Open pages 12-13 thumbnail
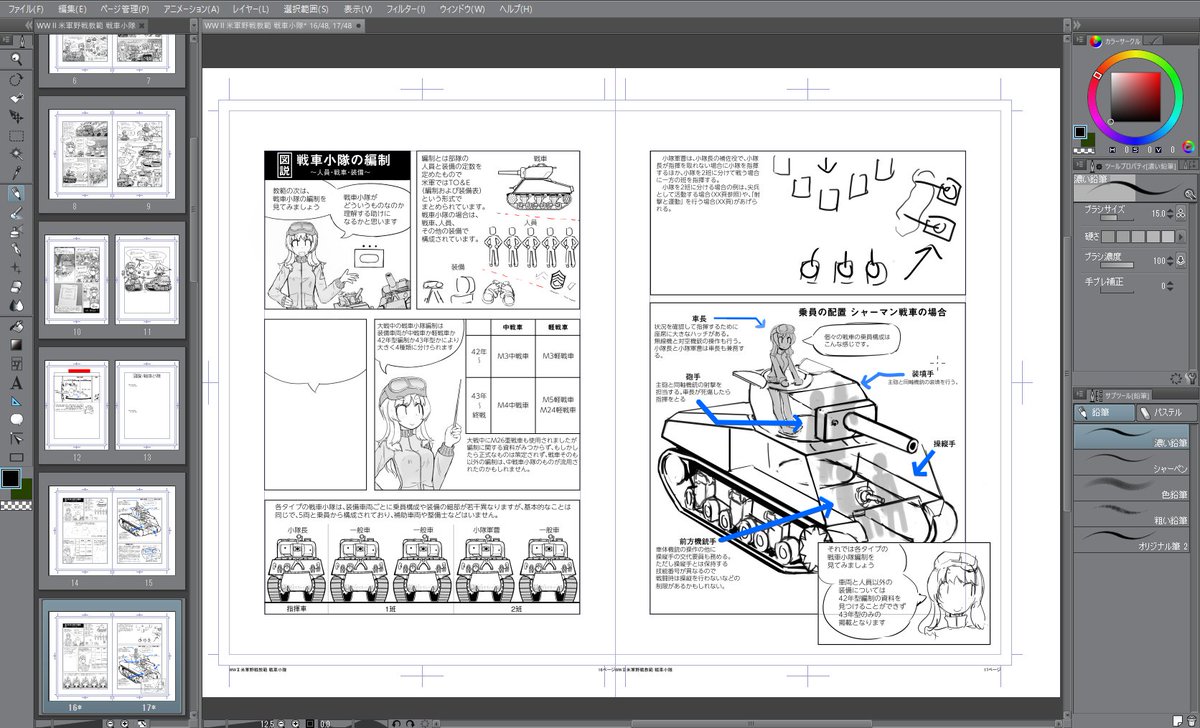1200x728 pixels. tap(111, 407)
